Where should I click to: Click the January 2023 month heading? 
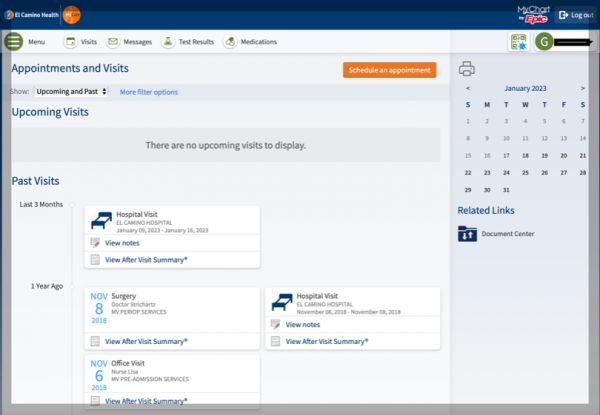[525, 88]
